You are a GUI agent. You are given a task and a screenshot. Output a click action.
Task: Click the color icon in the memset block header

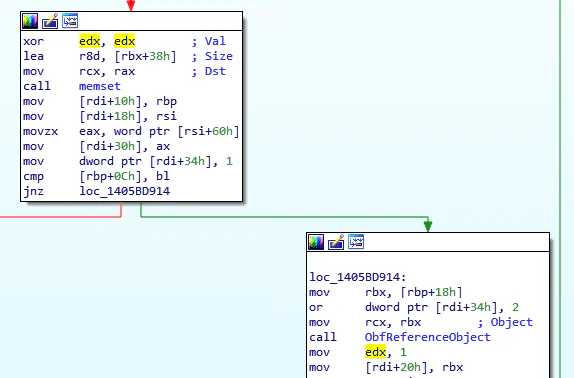click(30, 21)
